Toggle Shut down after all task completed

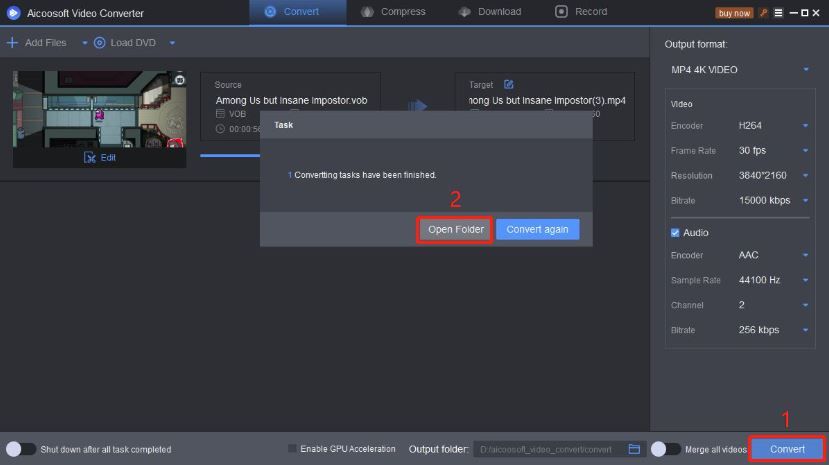pyautogui.click(x=21, y=449)
